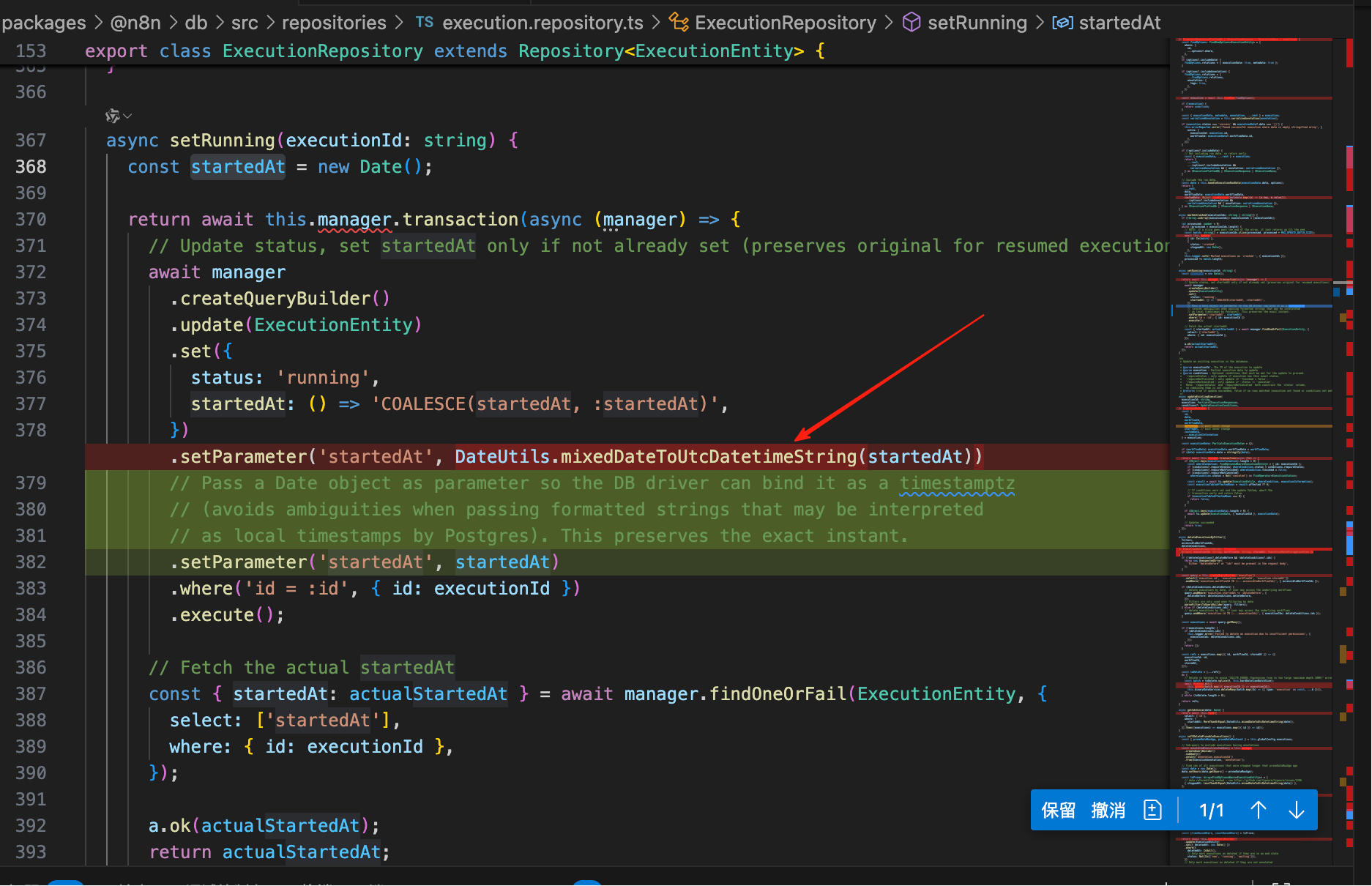Select the '@n8n' breadcrumb item
The height and width of the screenshot is (886, 1372).
[x=135, y=23]
